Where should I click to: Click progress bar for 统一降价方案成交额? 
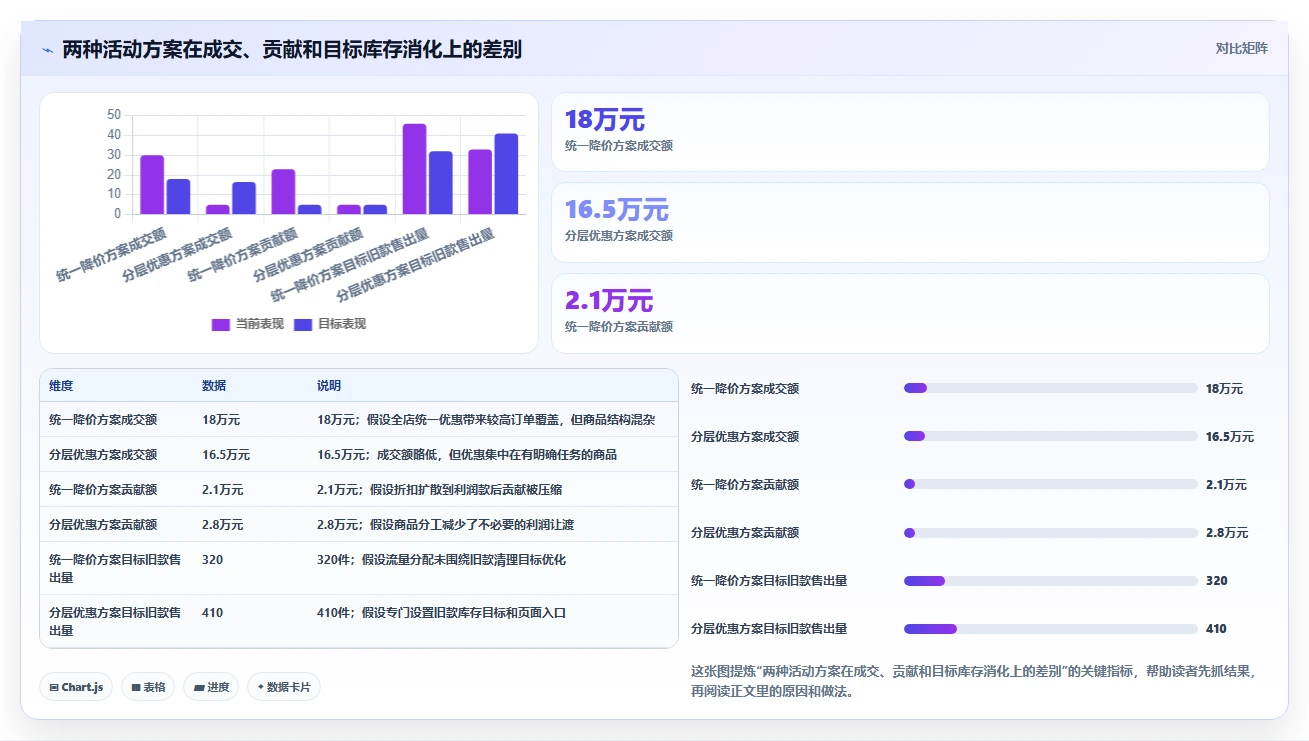(x=1050, y=388)
